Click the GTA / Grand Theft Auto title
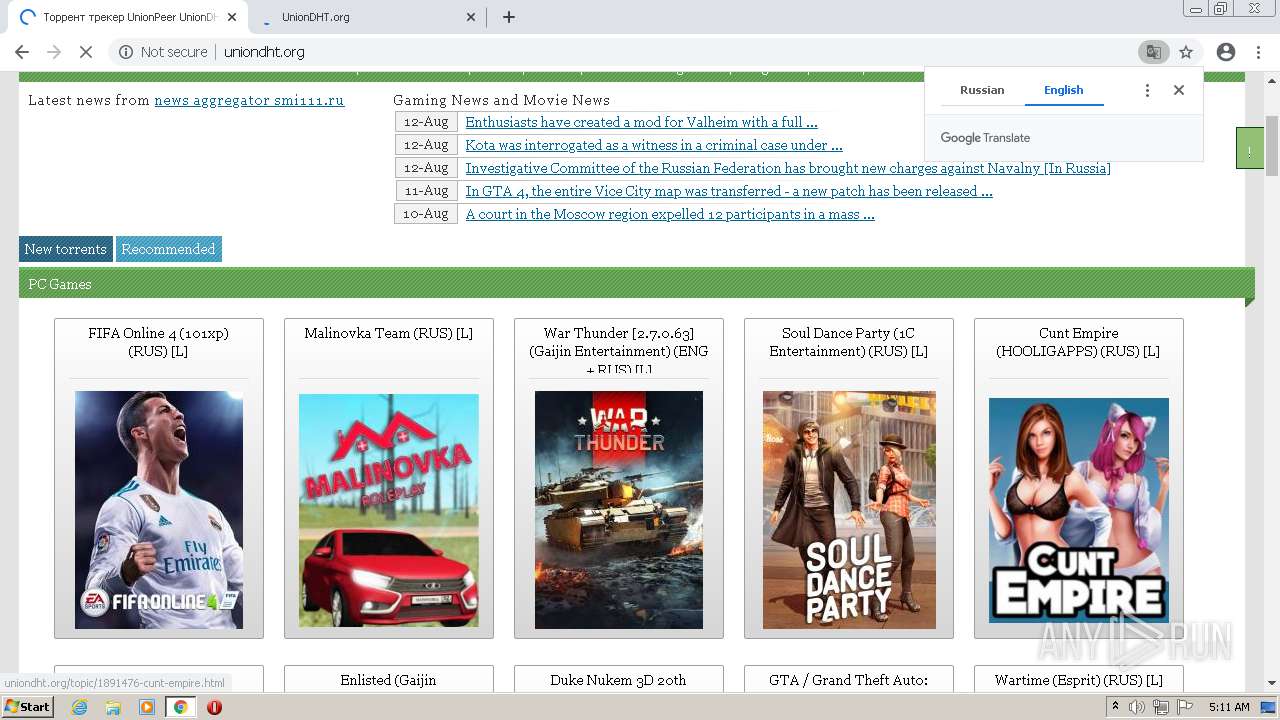This screenshot has width=1280, height=720. click(x=848, y=680)
